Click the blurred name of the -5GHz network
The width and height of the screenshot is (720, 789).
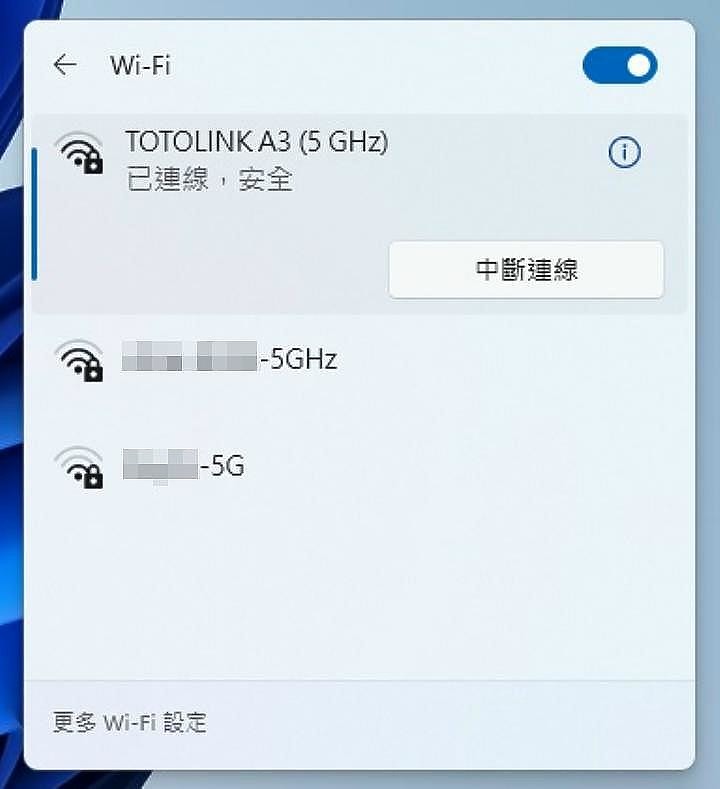pyautogui.click(x=189, y=356)
